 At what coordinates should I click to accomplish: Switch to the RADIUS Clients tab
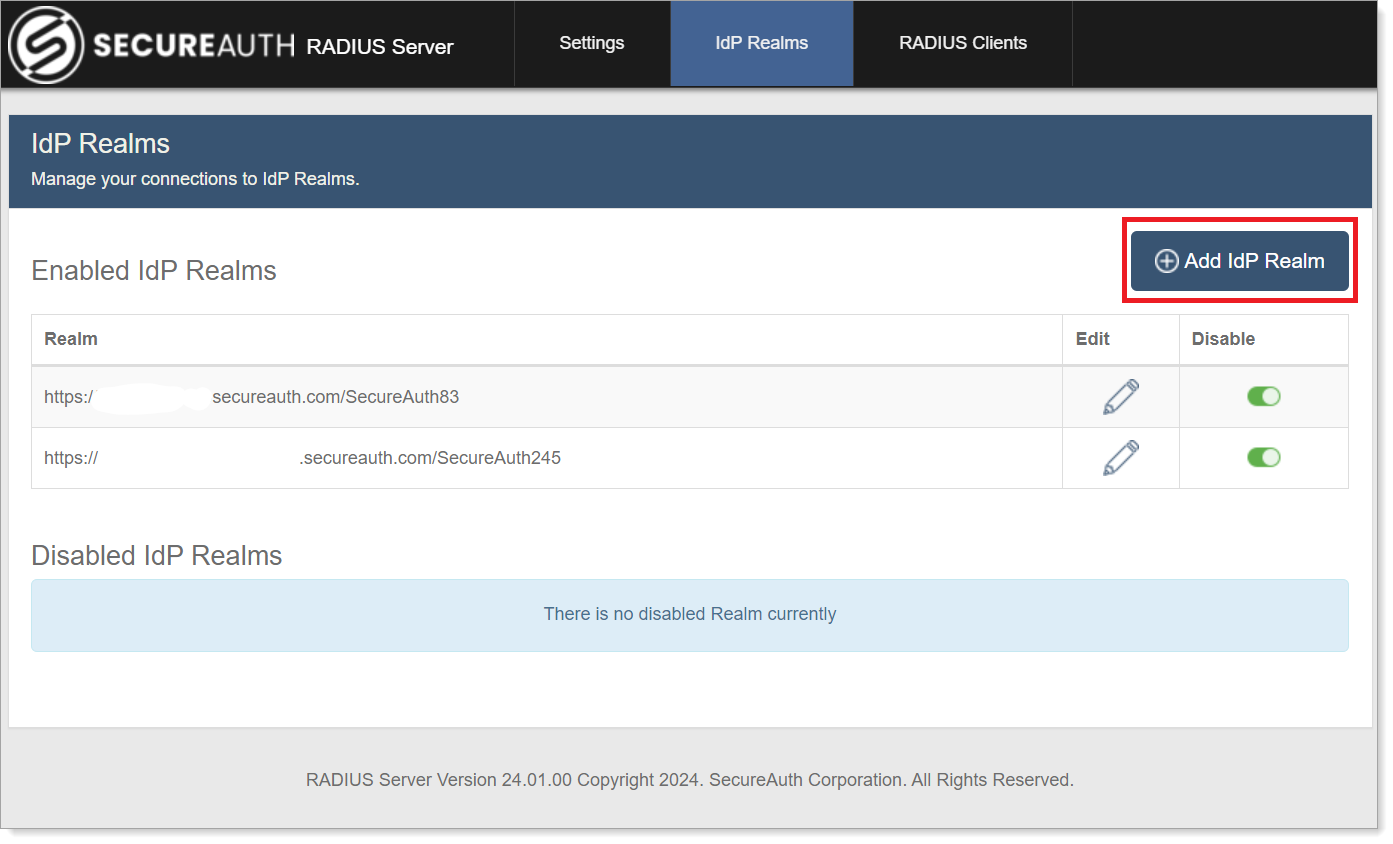962,43
